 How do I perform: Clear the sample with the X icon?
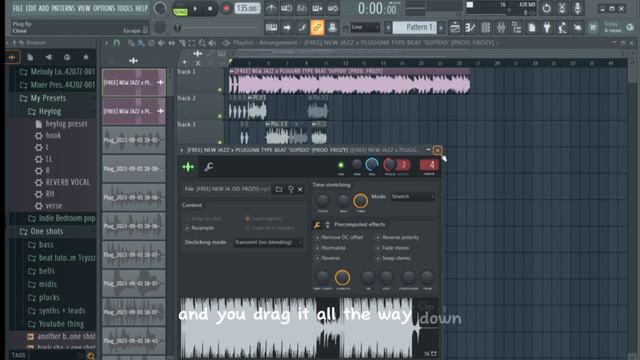pyautogui.click(x=300, y=189)
